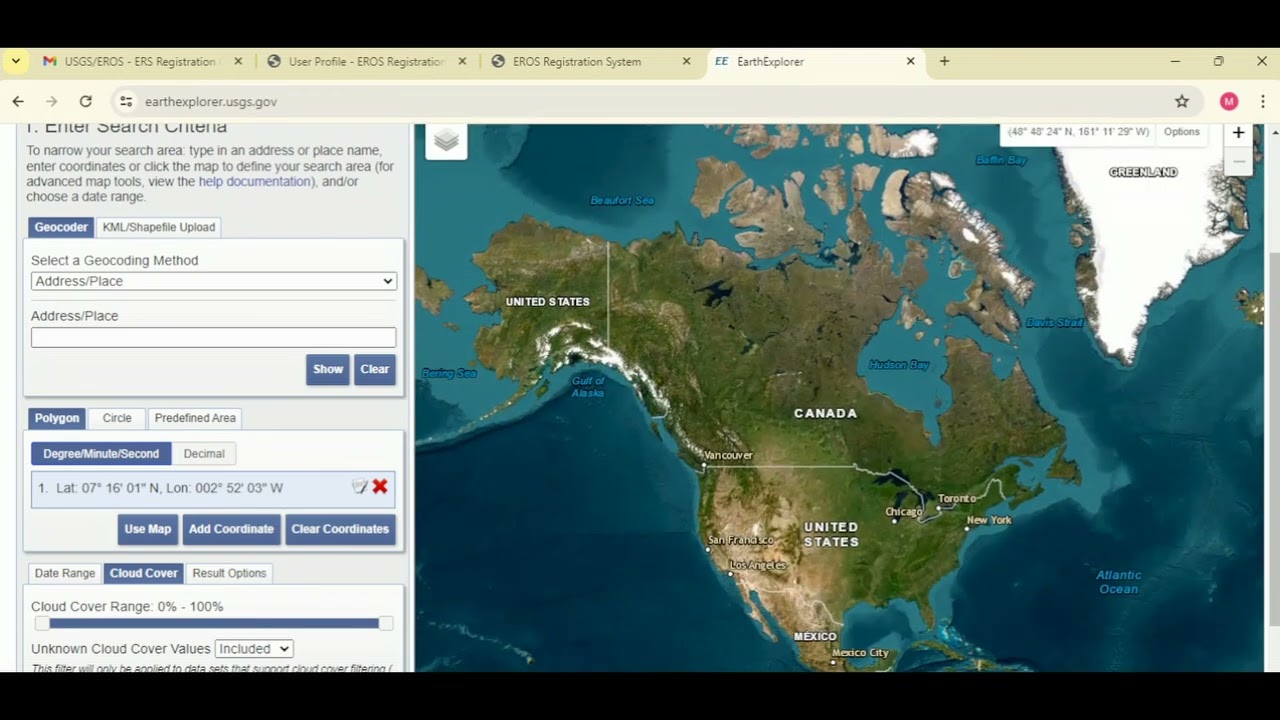Image resolution: width=1280 pixels, height=720 pixels.
Task: Switch to Decimal coordinate format
Action: click(x=204, y=454)
